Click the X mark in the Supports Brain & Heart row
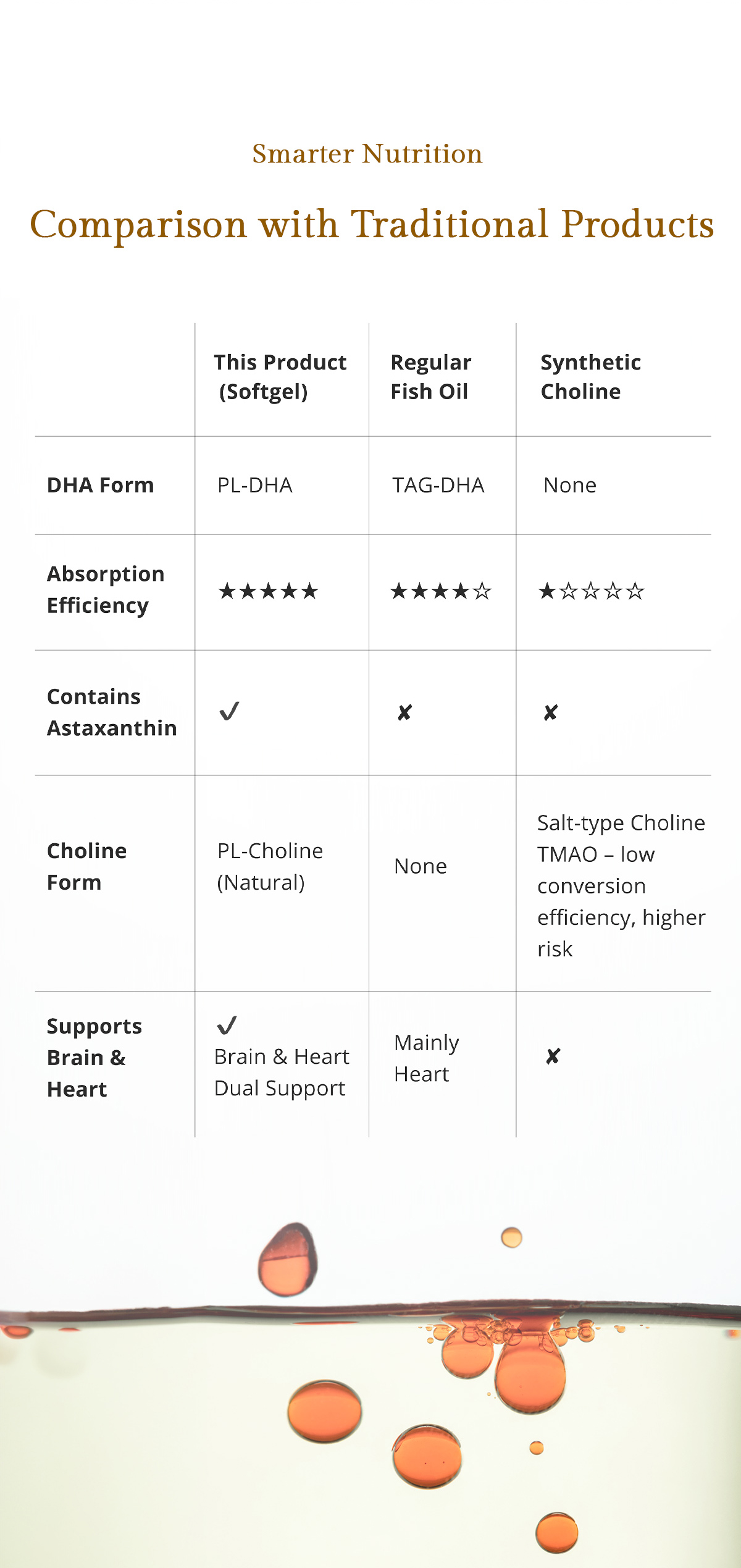Image resolution: width=741 pixels, height=1568 pixels. [553, 1056]
